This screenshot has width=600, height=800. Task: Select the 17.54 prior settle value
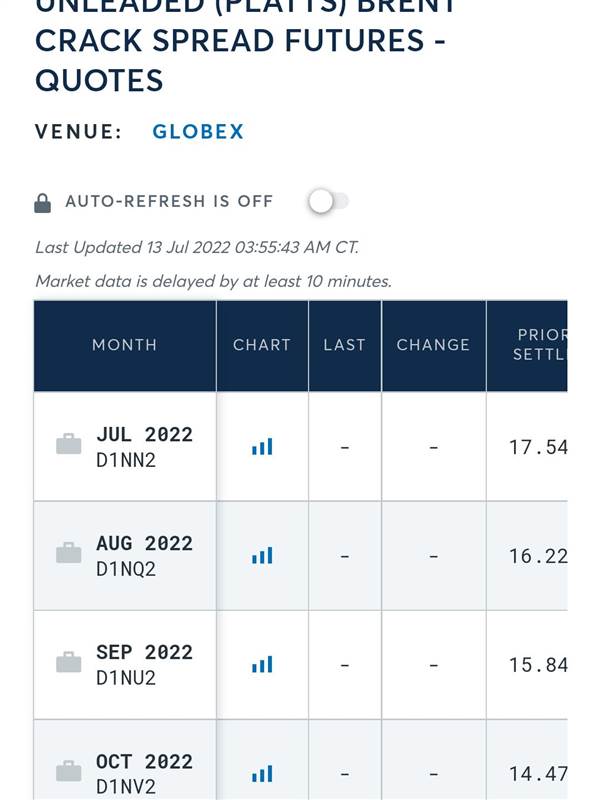pos(538,447)
